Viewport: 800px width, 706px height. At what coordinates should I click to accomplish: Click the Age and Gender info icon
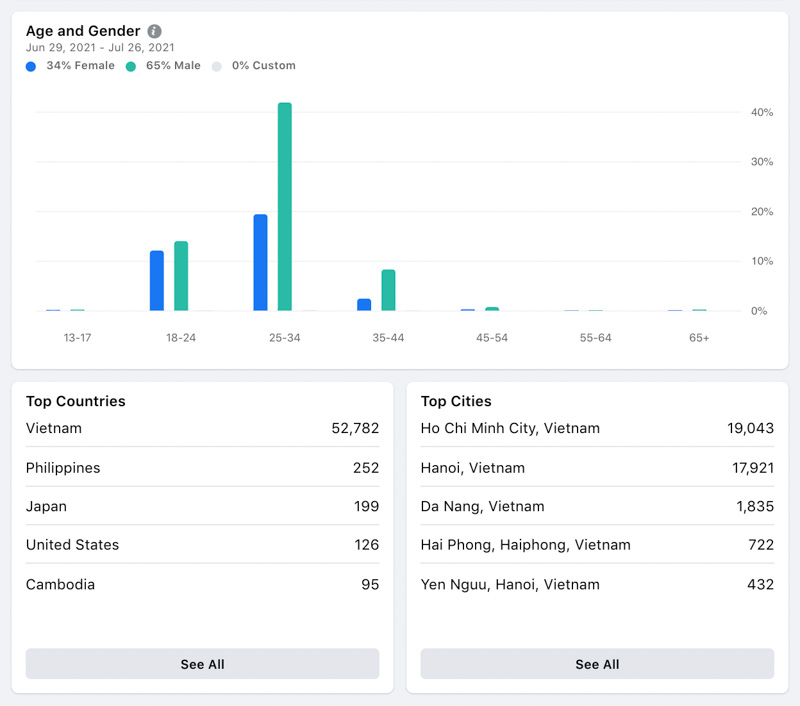click(154, 31)
